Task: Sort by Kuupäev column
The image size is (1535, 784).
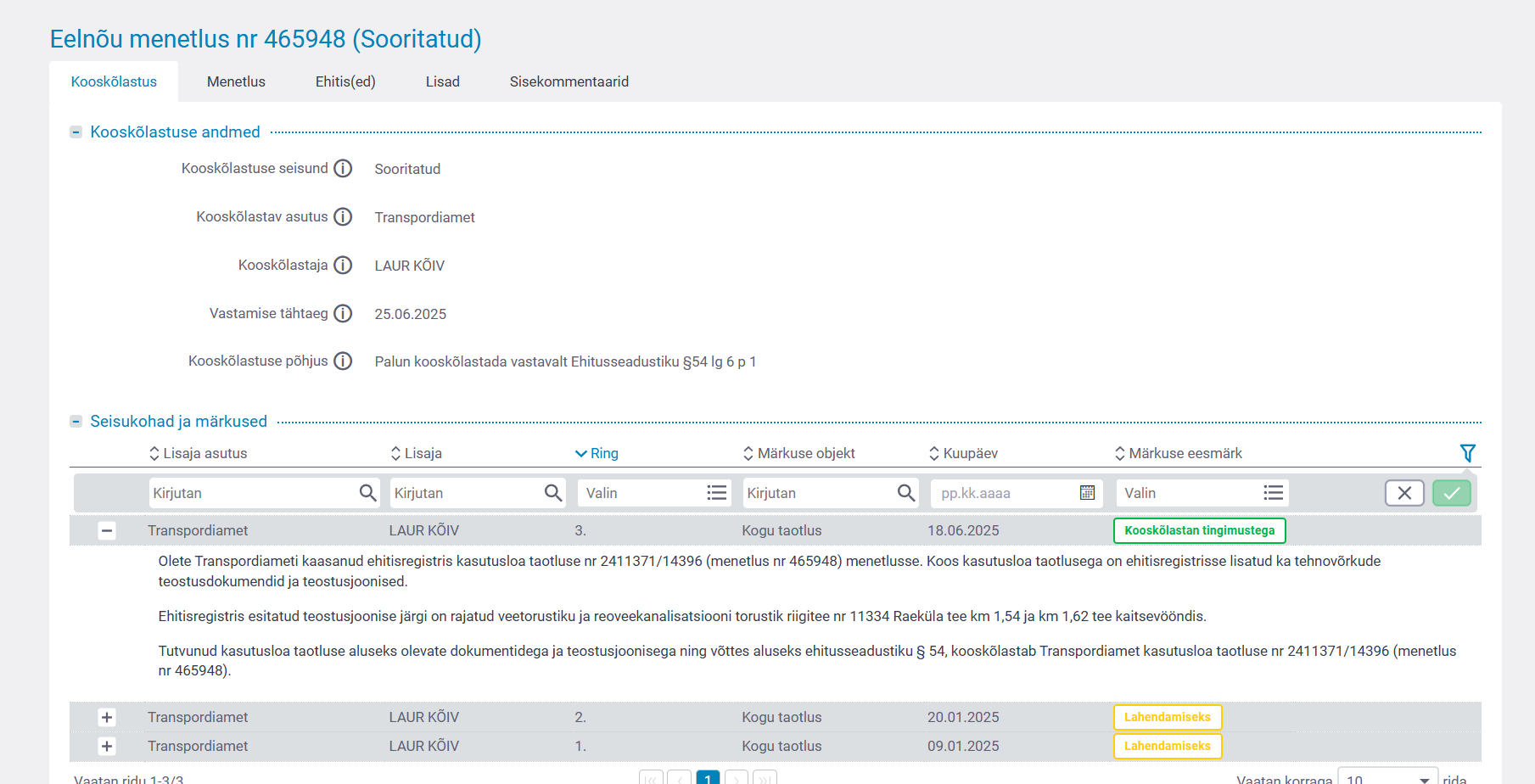Action: coord(963,453)
